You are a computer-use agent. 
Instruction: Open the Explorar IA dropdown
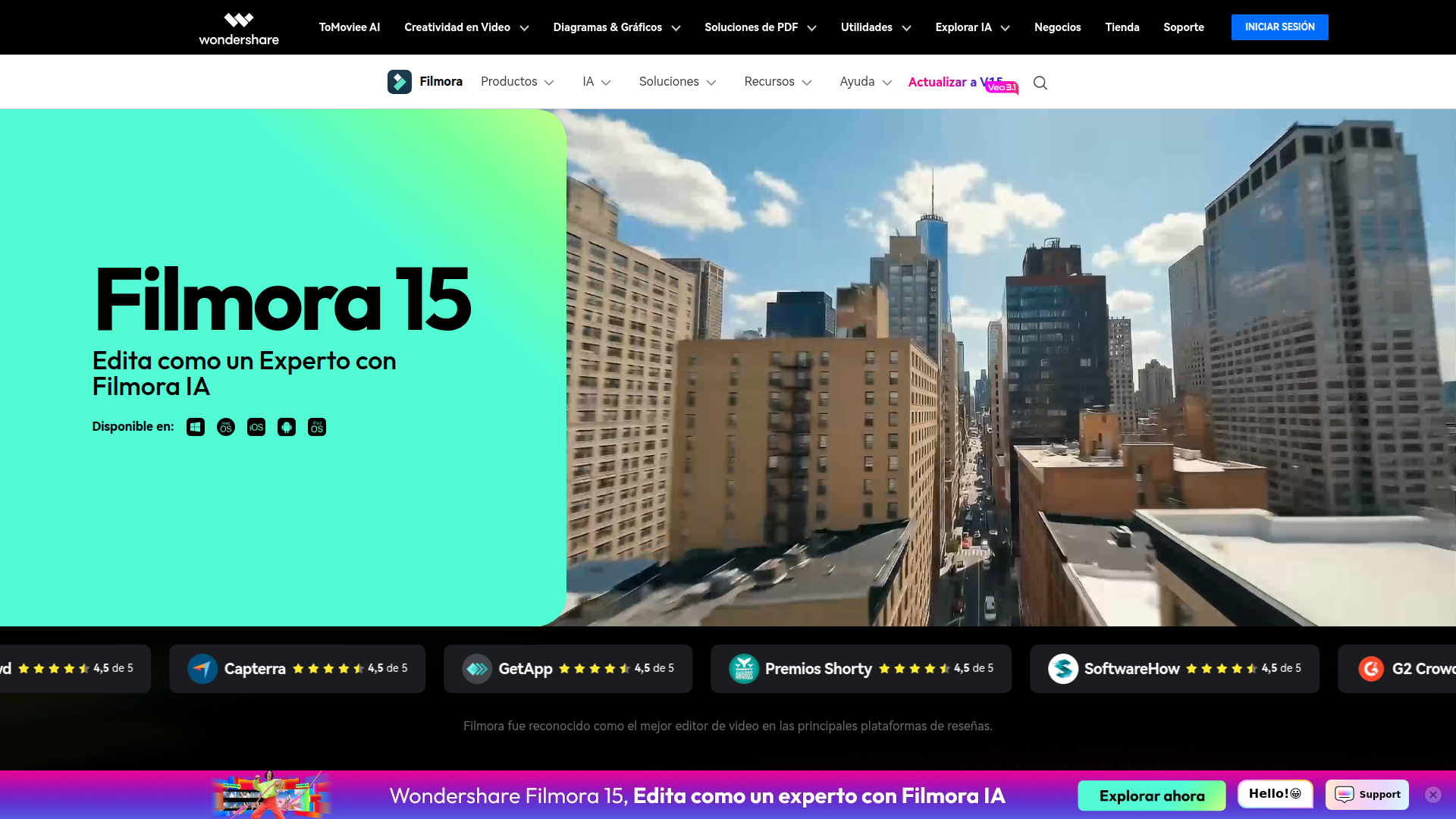[972, 27]
